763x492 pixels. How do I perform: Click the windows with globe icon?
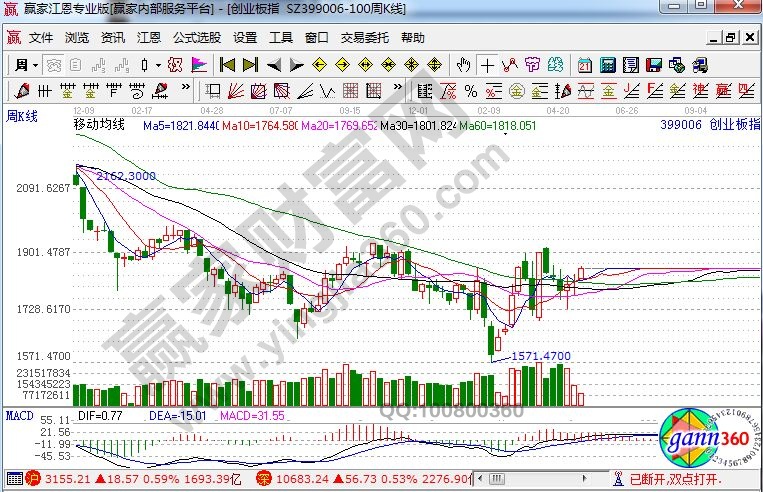pos(676,65)
